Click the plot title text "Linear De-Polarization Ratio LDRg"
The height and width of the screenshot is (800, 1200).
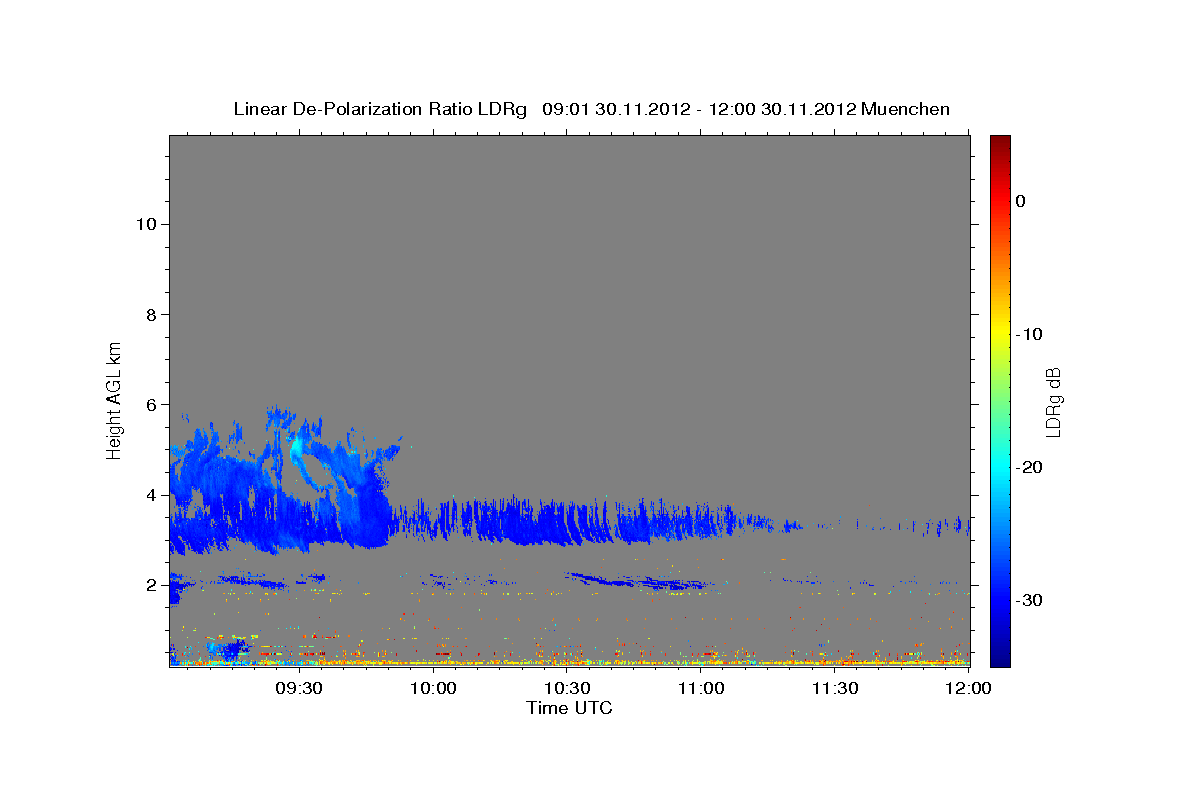pos(379,109)
